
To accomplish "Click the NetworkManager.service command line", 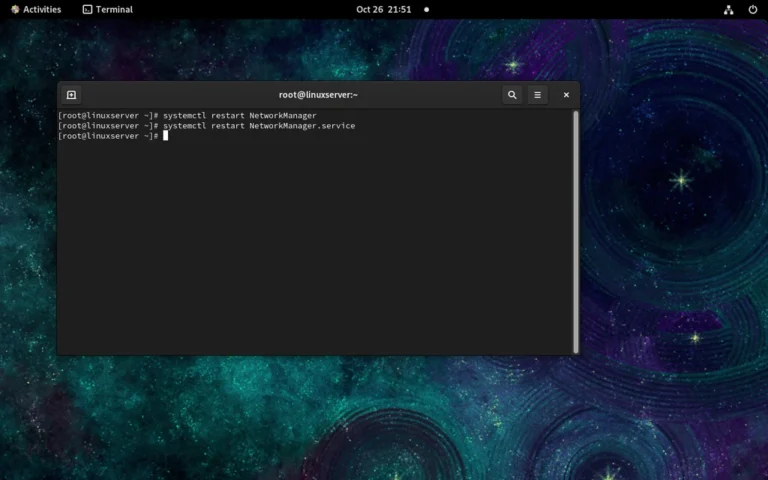I will (x=258, y=126).
